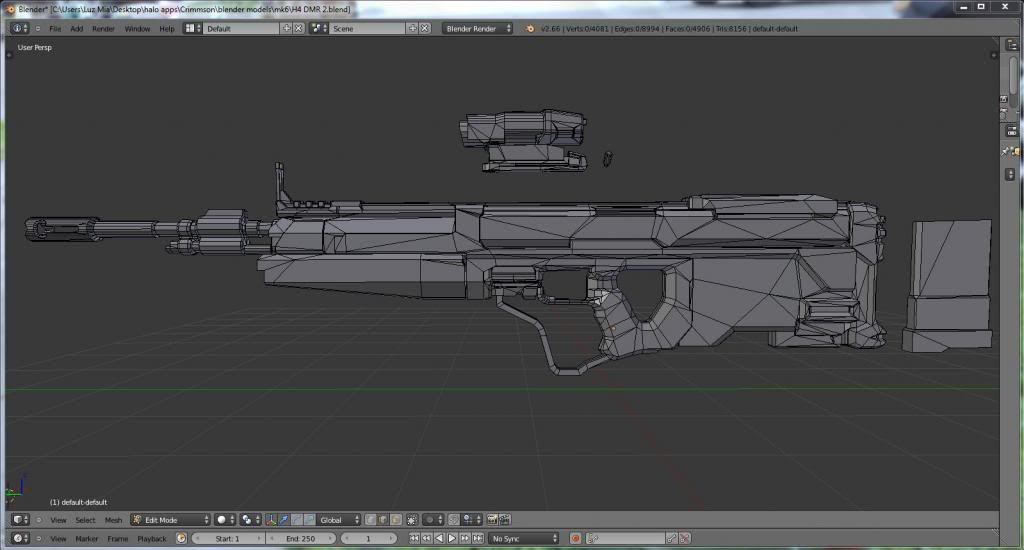Open the Marker menu

(87, 538)
